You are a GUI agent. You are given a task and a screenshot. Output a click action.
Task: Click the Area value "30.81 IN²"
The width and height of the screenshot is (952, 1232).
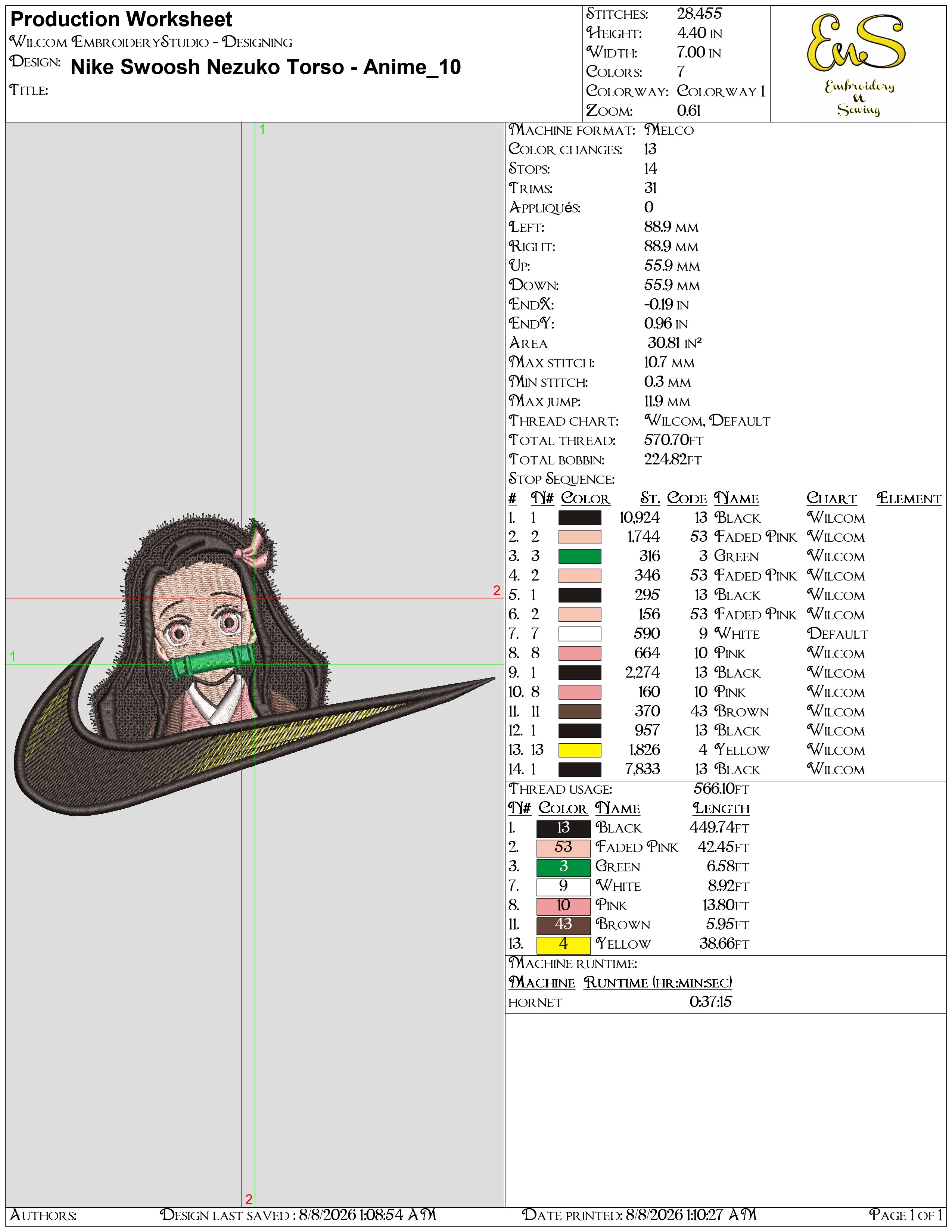coord(675,343)
